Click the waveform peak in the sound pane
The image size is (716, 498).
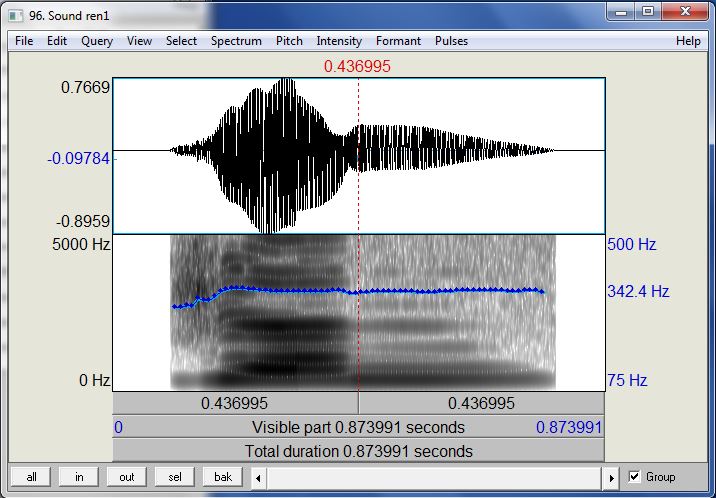coord(286,82)
